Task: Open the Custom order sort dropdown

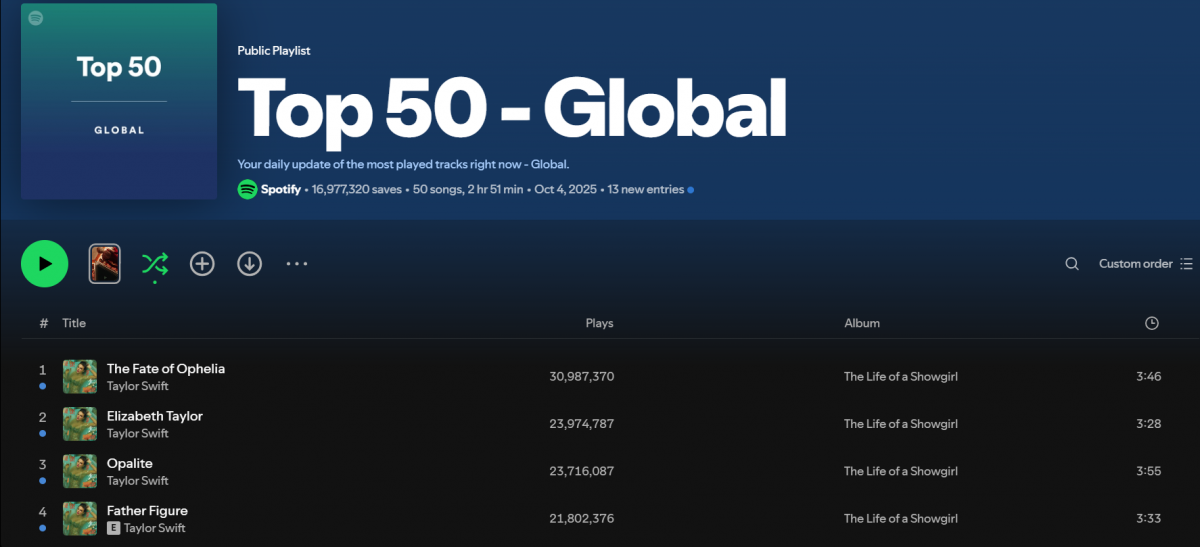Action: click(x=1145, y=264)
